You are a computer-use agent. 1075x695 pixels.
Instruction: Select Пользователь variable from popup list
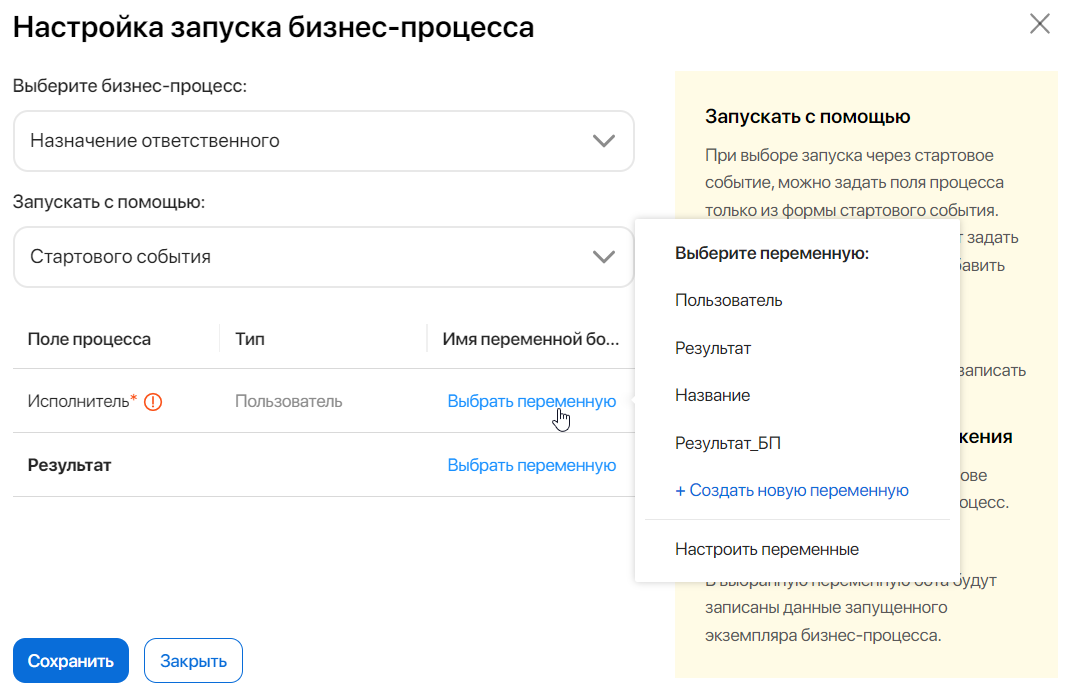pyautogui.click(x=728, y=300)
